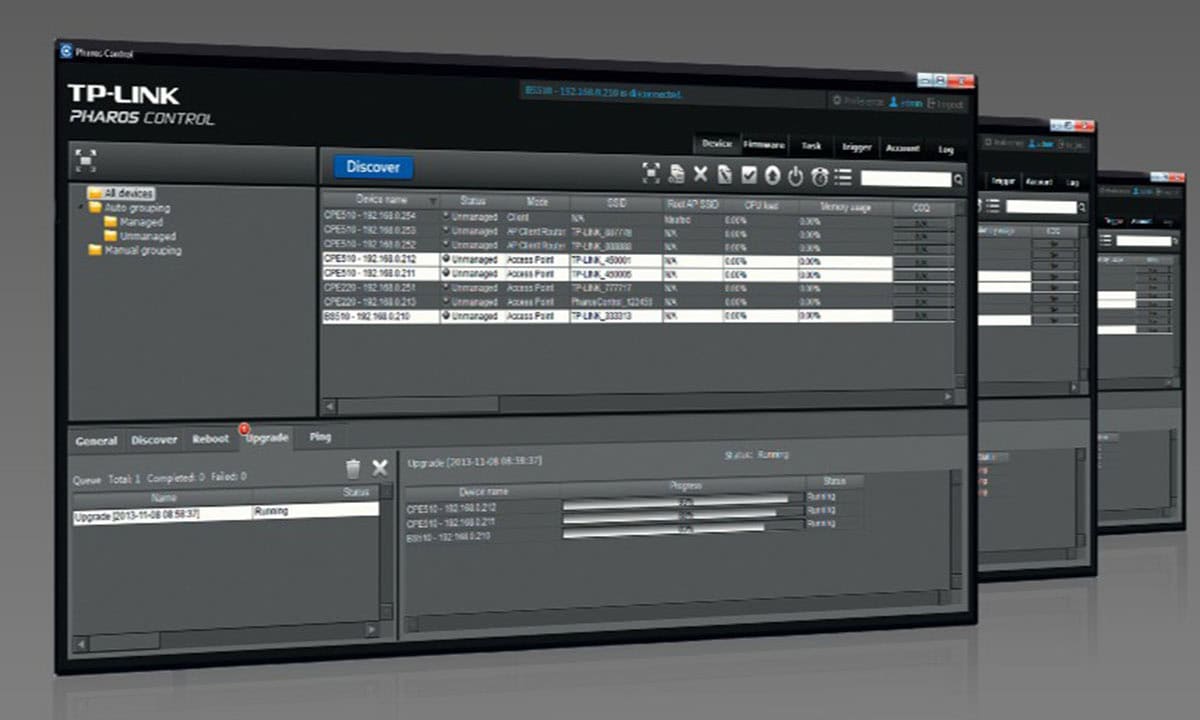
Task: Open the General tab in bottom panel
Action: 96,440
